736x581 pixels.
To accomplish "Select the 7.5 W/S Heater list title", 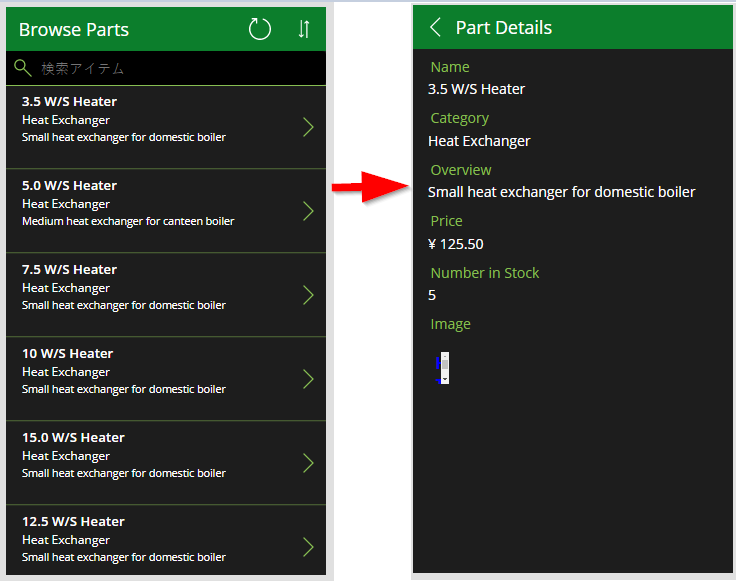I will click(x=69, y=269).
